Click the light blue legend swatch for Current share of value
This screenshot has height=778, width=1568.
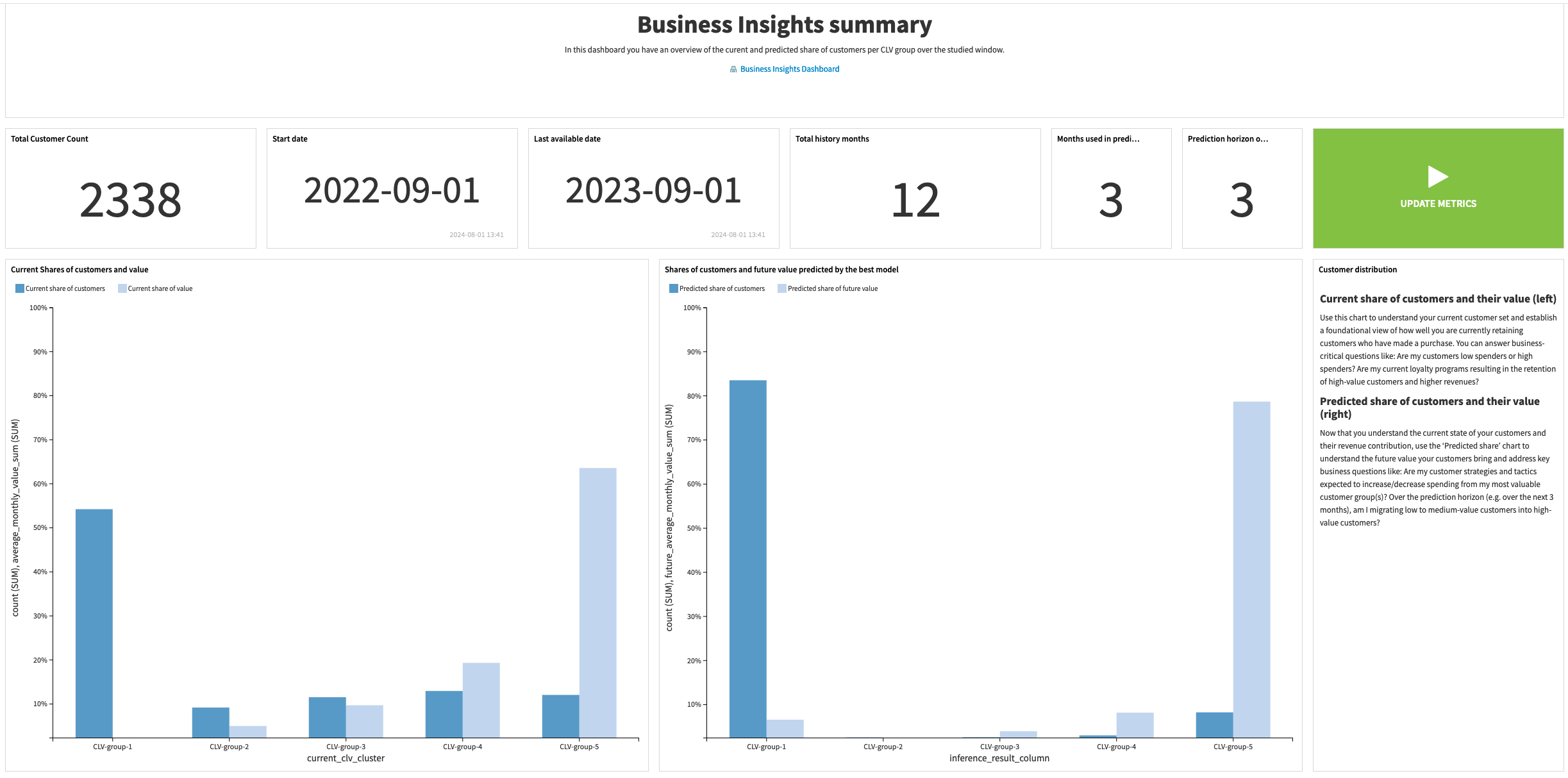point(122,288)
